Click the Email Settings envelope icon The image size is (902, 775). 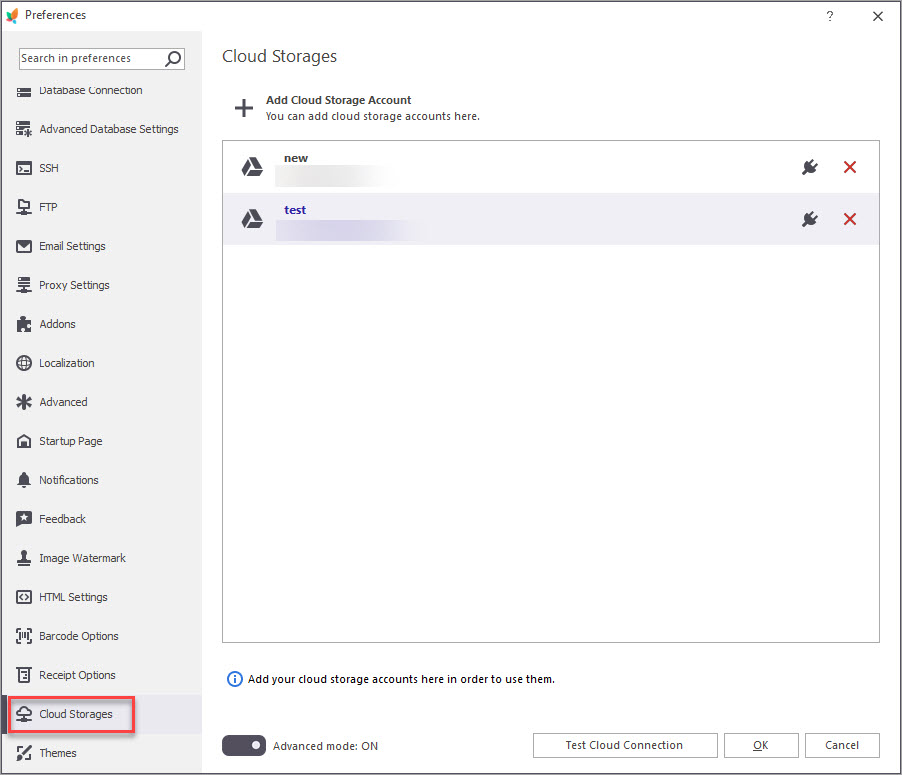click(x=24, y=246)
